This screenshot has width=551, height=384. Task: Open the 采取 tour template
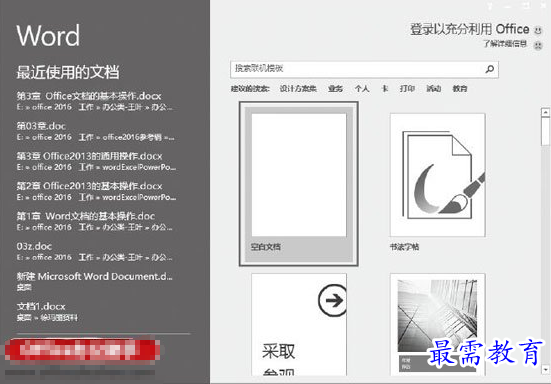(x=299, y=325)
